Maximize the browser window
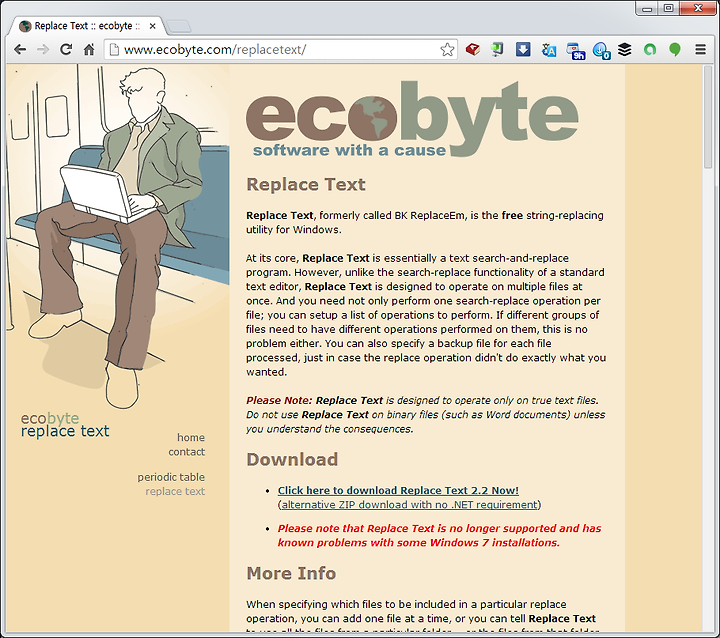Image resolution: width=720 pixels, height=638 pixels. click(x=669, y=8)
